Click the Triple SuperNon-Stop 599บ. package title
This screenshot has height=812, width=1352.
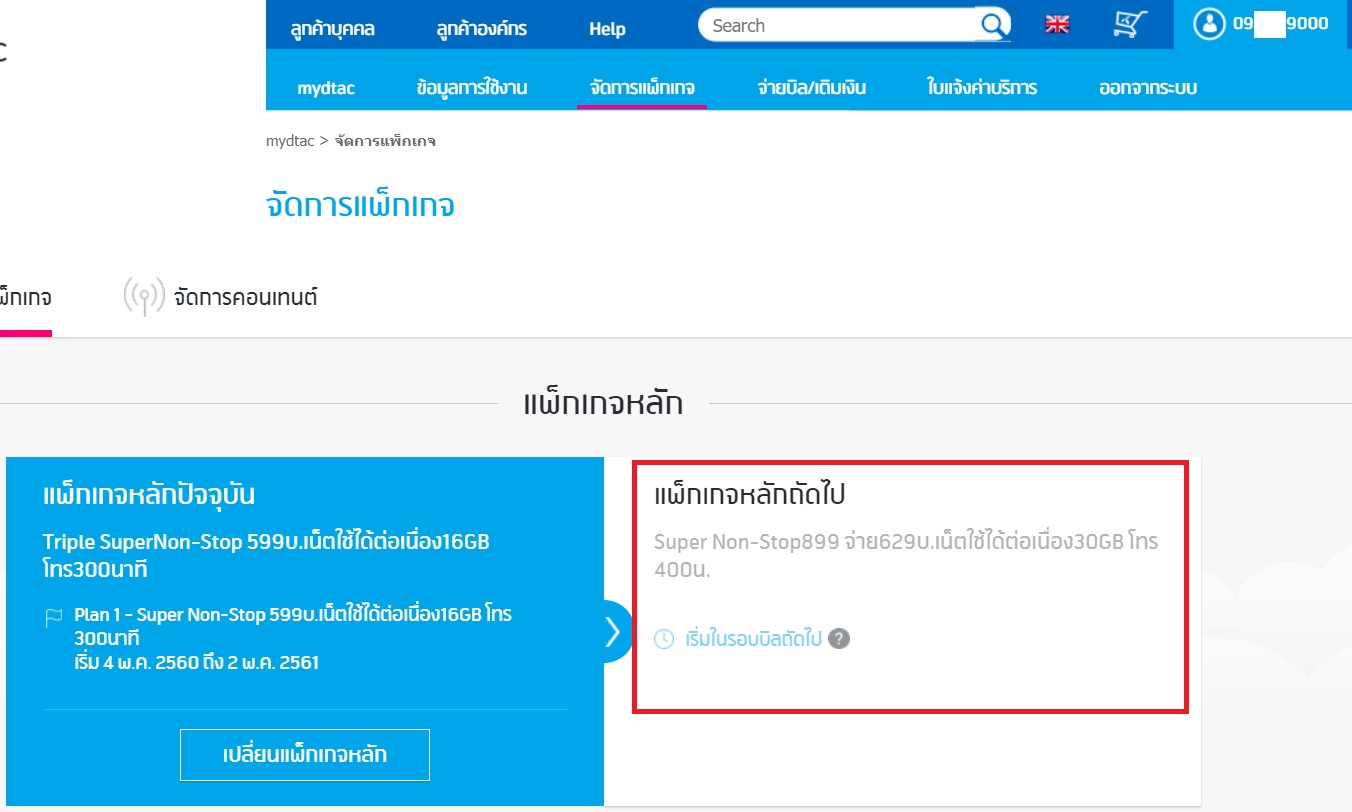(x=266, y=556)
